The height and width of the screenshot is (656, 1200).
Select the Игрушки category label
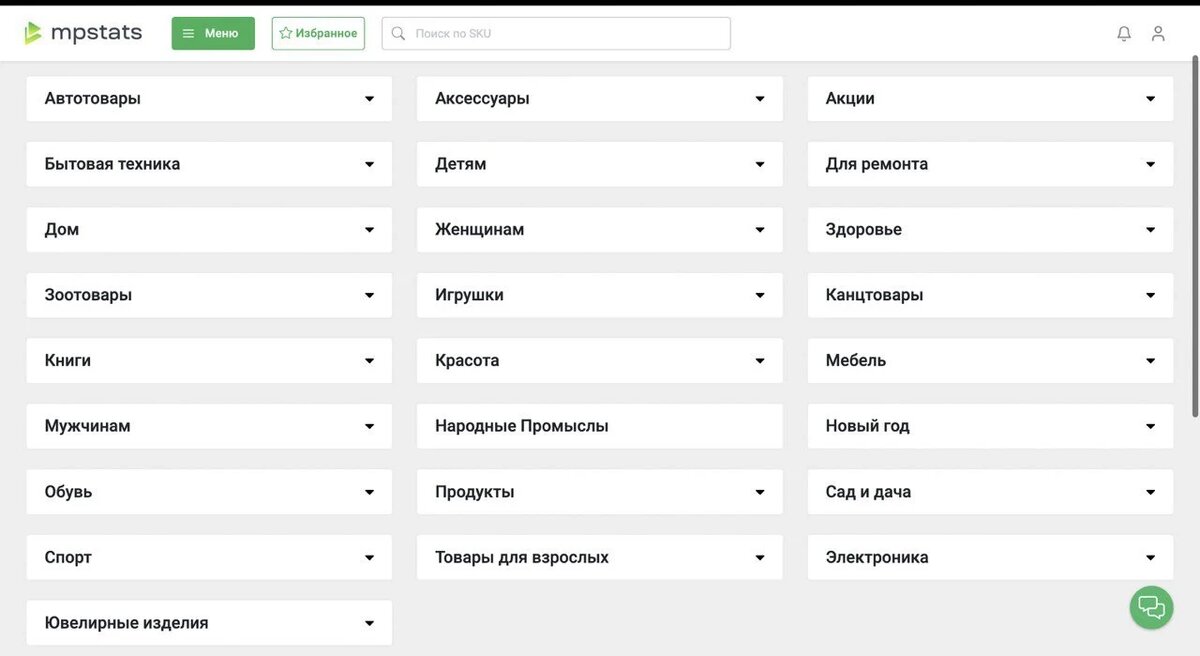tap(470, 295)
